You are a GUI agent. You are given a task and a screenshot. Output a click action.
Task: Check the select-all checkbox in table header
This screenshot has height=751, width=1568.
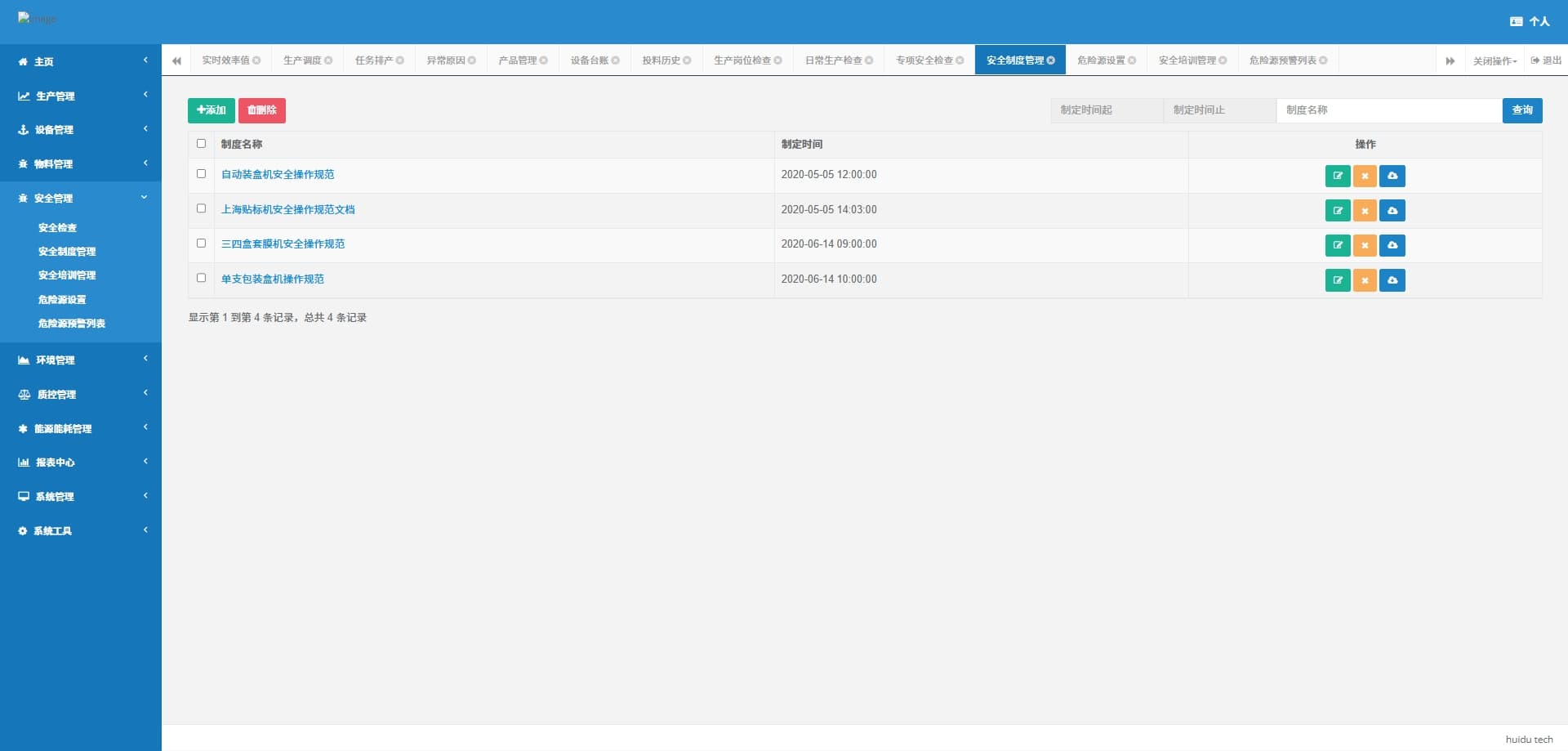tap(201, 144)
